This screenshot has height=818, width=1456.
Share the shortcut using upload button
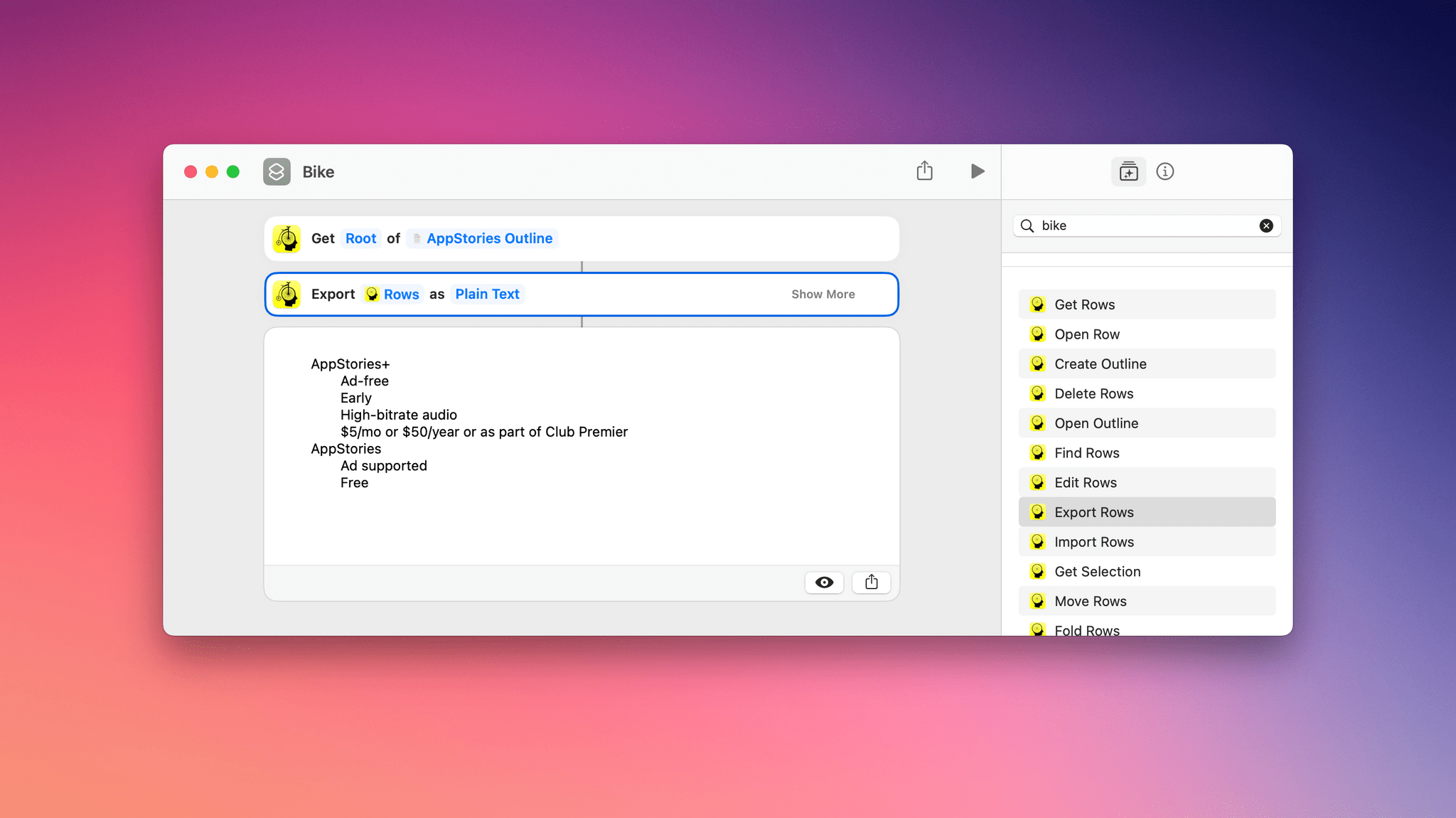pyautogui.click(x=925, y=170)
